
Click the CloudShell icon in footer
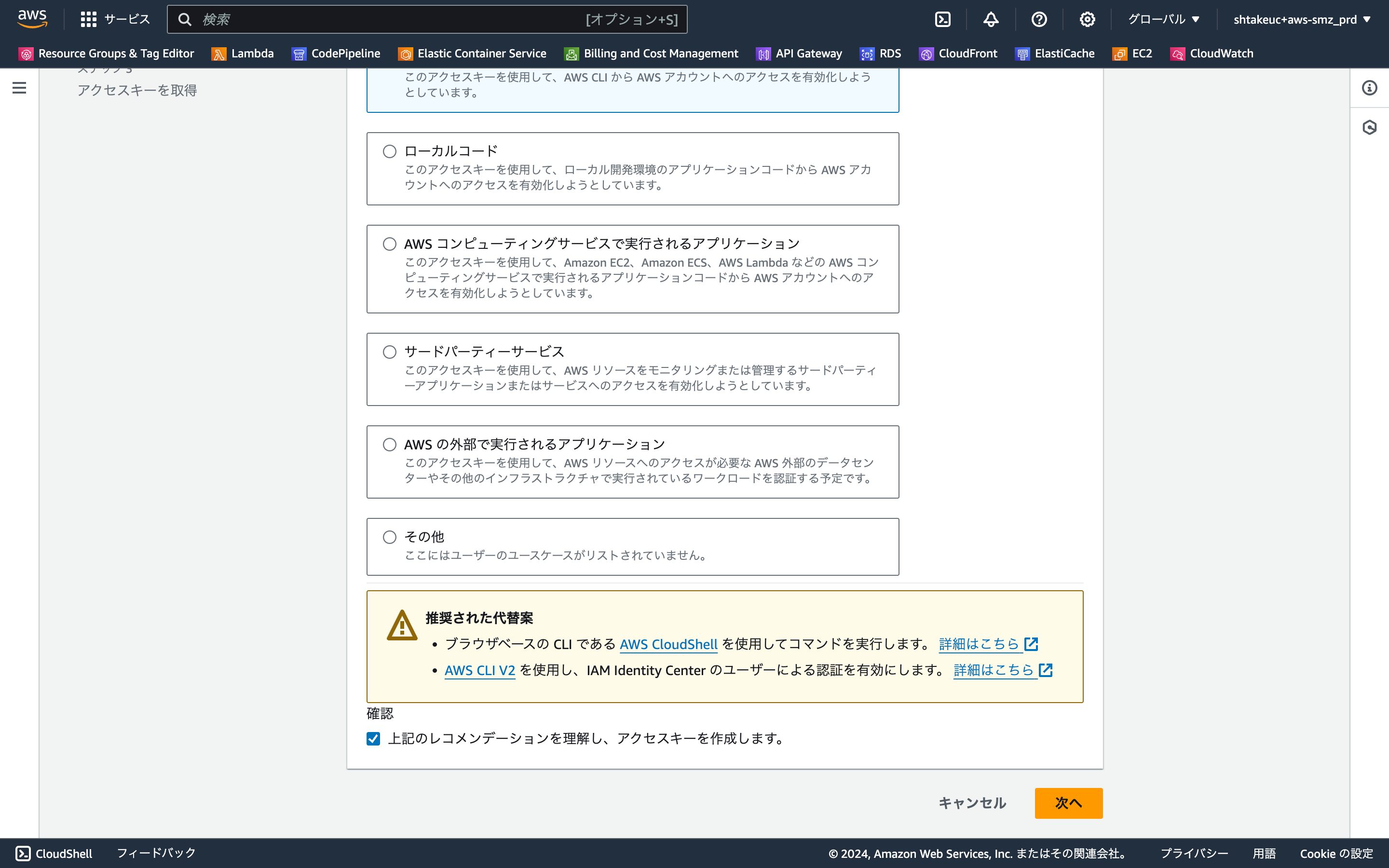(23, 854)
